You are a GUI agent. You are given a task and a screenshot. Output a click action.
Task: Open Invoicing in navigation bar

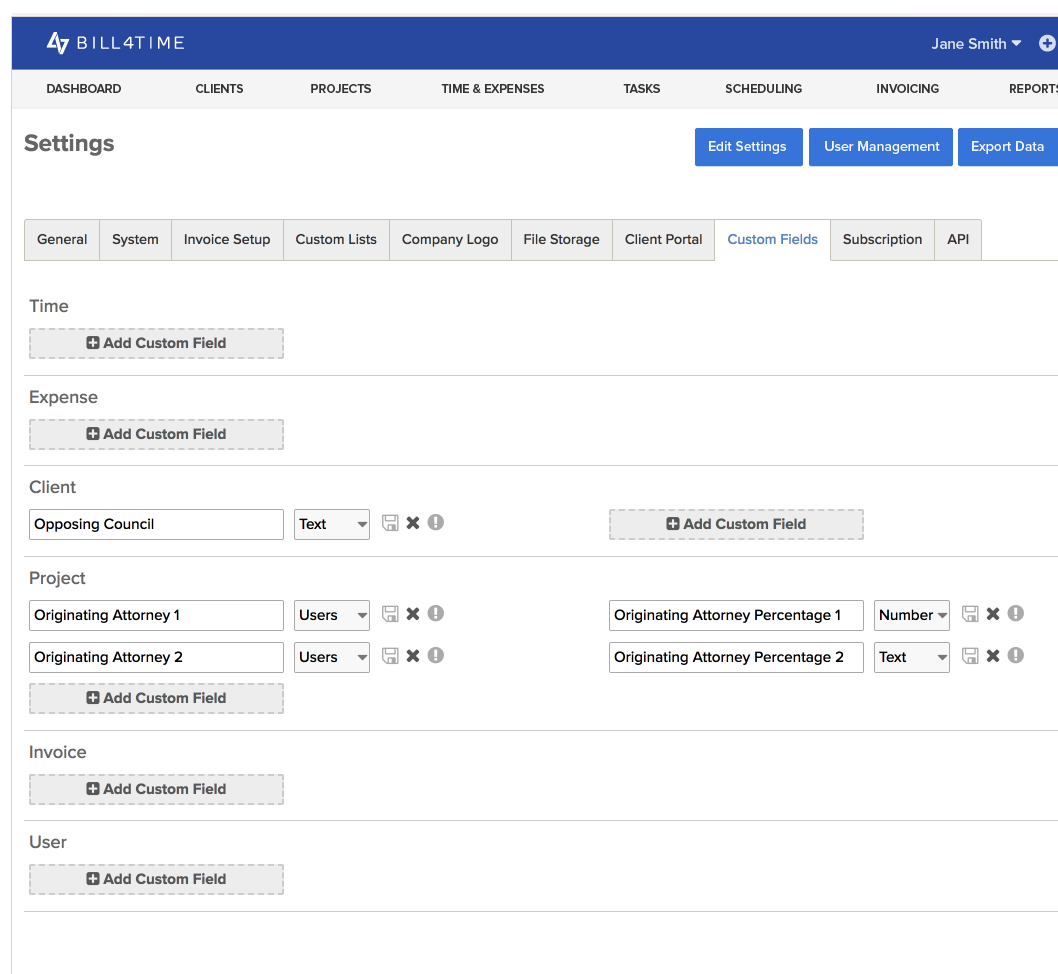[908, 88]
